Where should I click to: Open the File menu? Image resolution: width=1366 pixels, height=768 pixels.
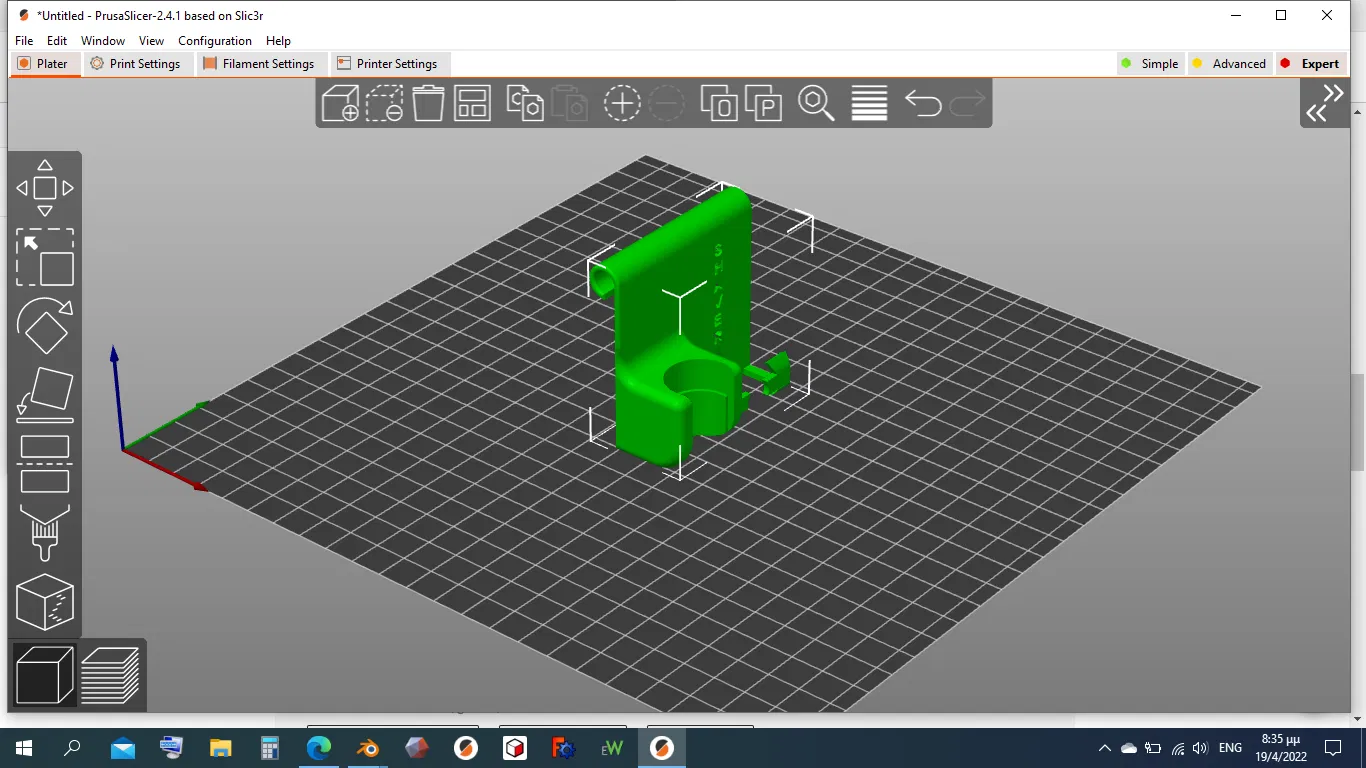point(24,41)
